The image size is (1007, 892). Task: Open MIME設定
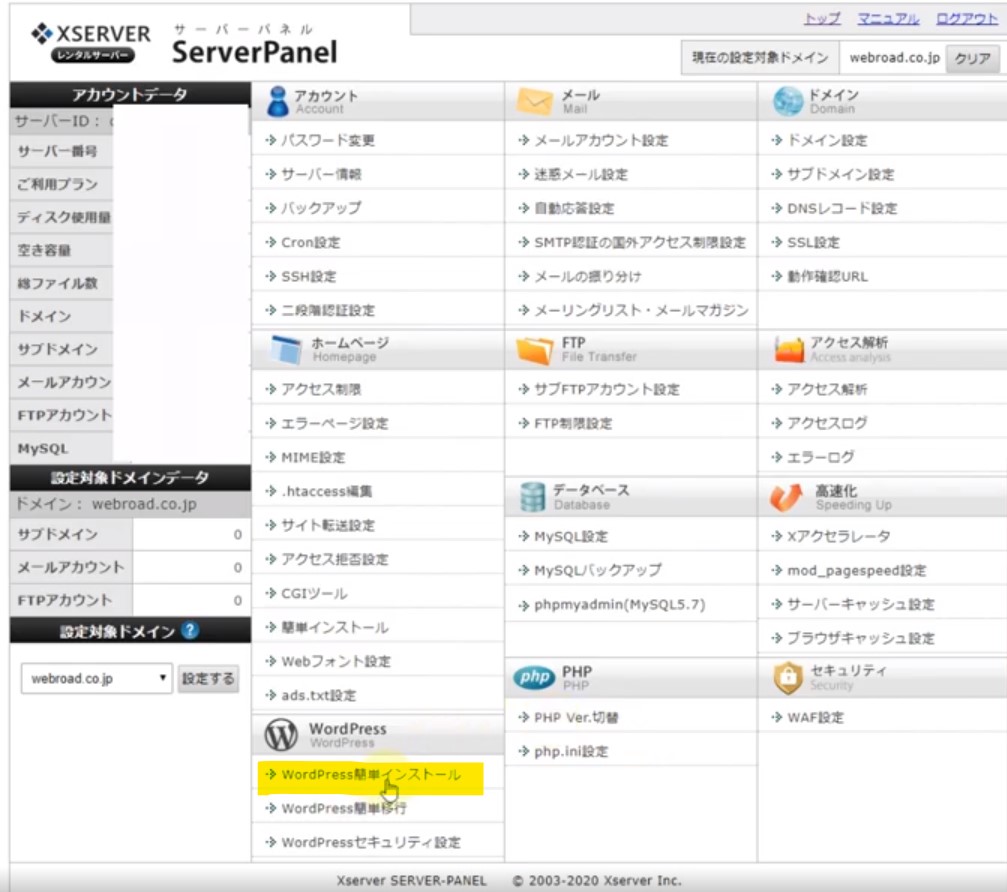(313, 457)
